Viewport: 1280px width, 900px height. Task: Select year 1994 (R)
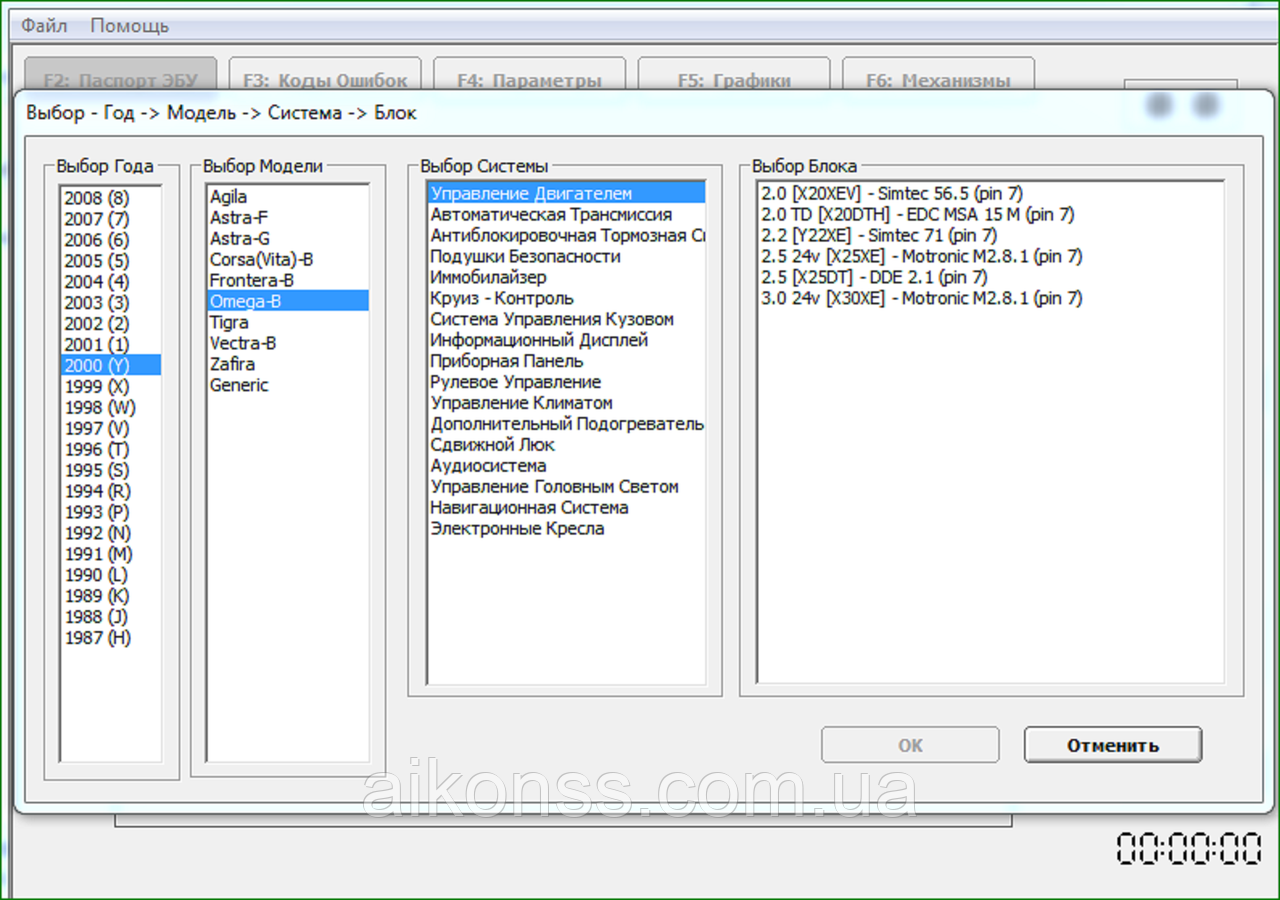pyautogui.click(x=110, y=492)
